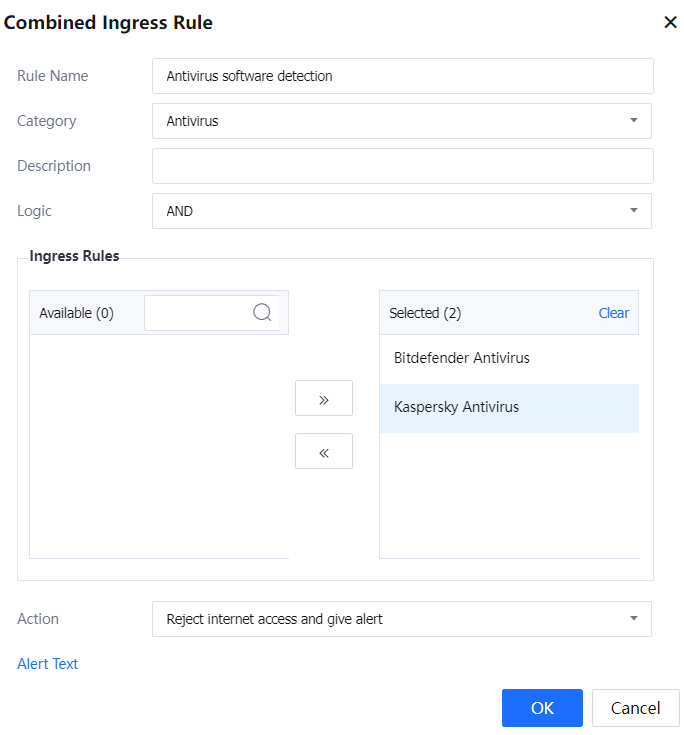Focus the Rule Name text field

coord(402,76)
